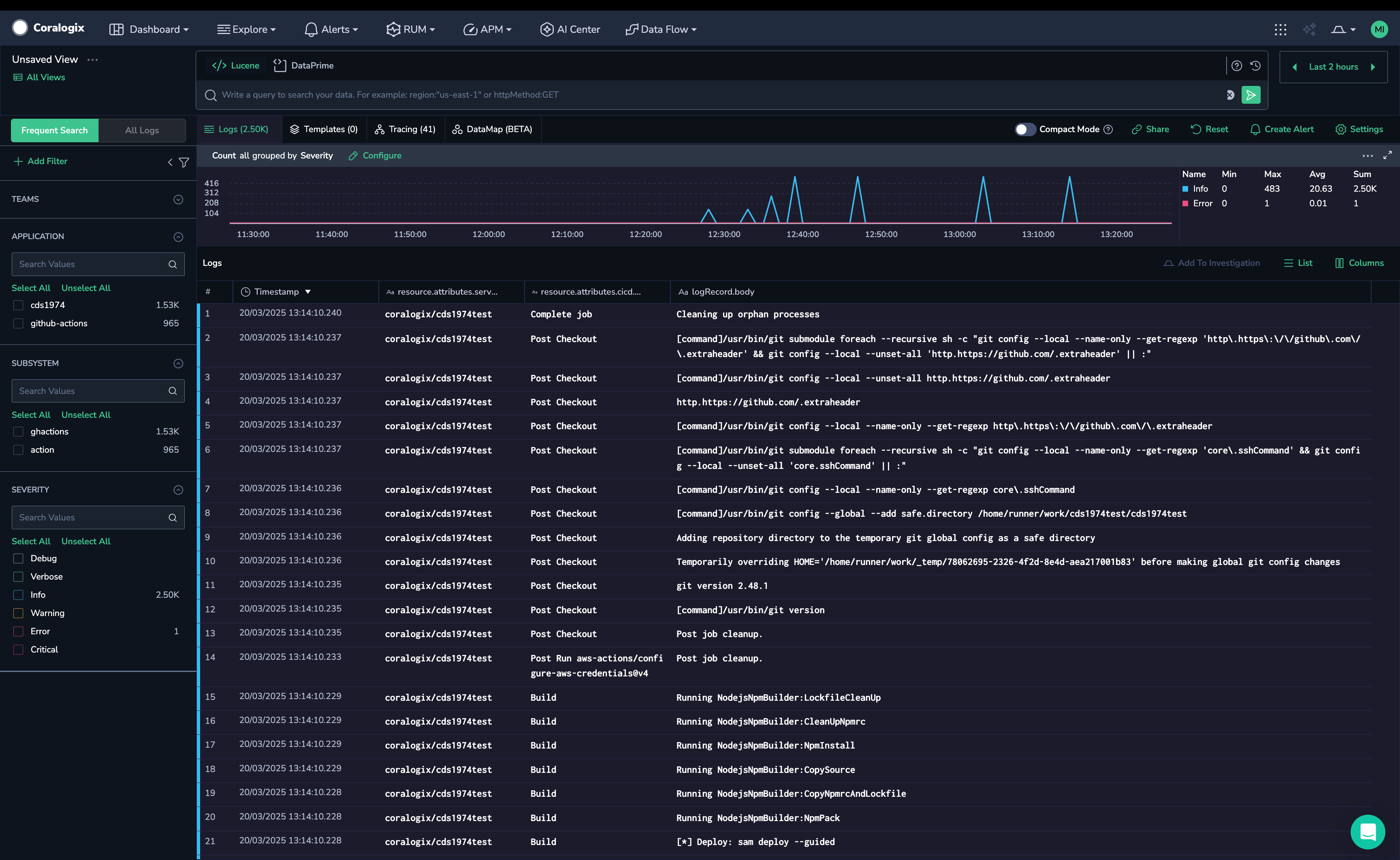Collapse the APPLICATION filter section
This screenshot has width=1400, height=860.
point(178,237)
